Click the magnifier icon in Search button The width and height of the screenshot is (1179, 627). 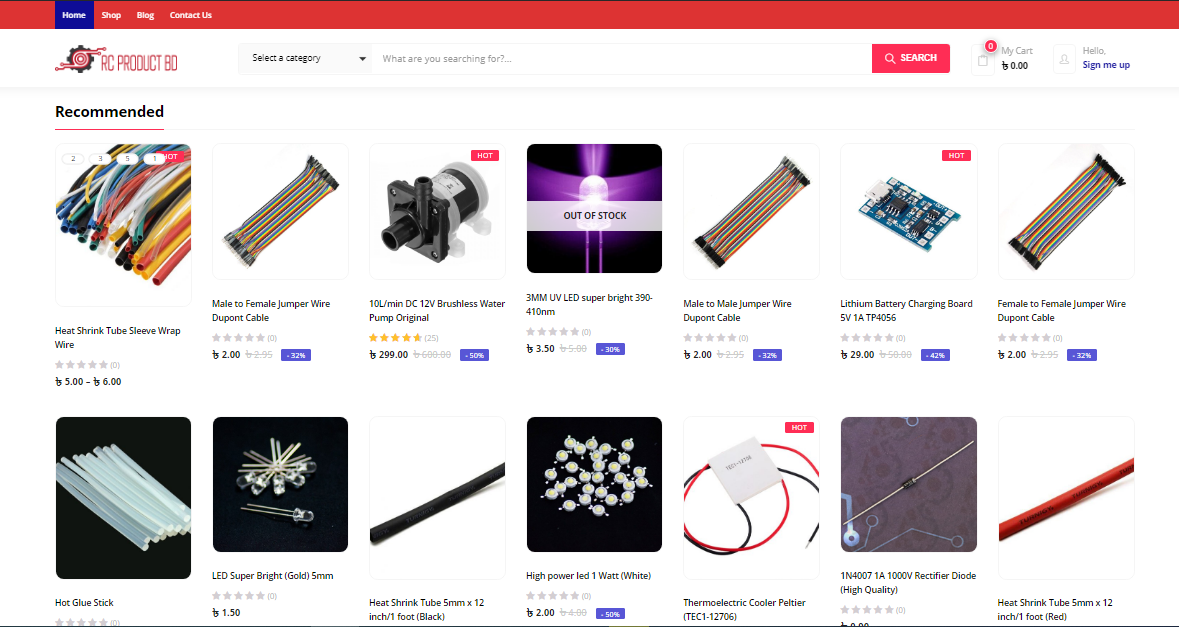890,59
